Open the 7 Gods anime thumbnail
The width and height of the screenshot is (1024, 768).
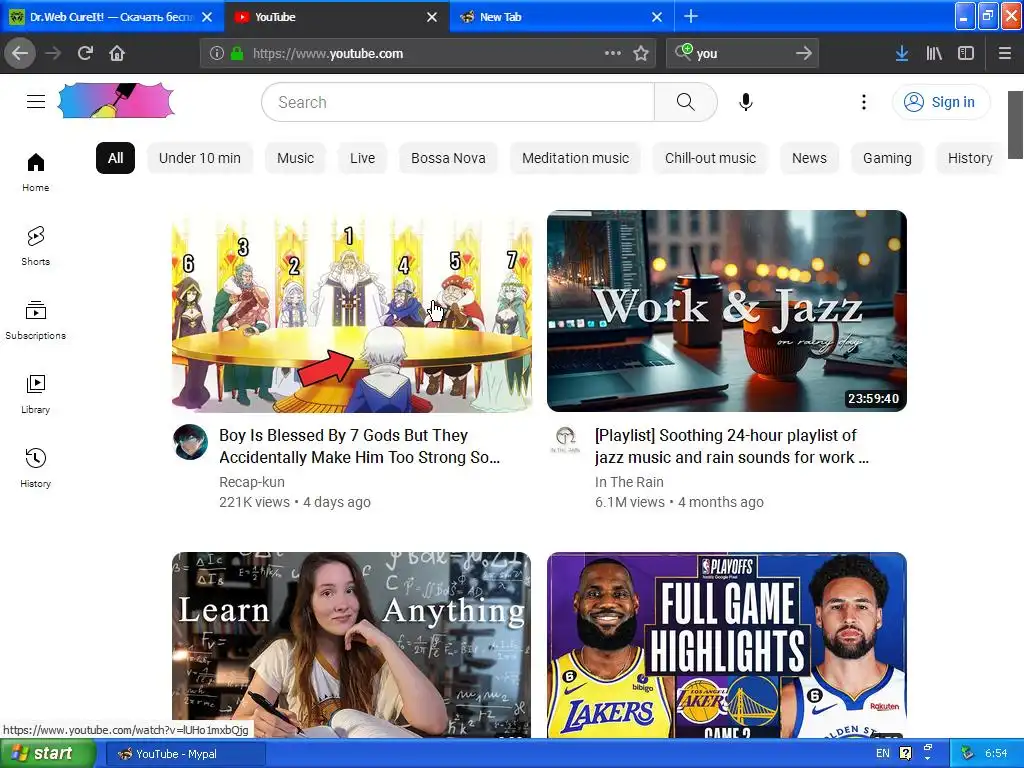[351, 311]
